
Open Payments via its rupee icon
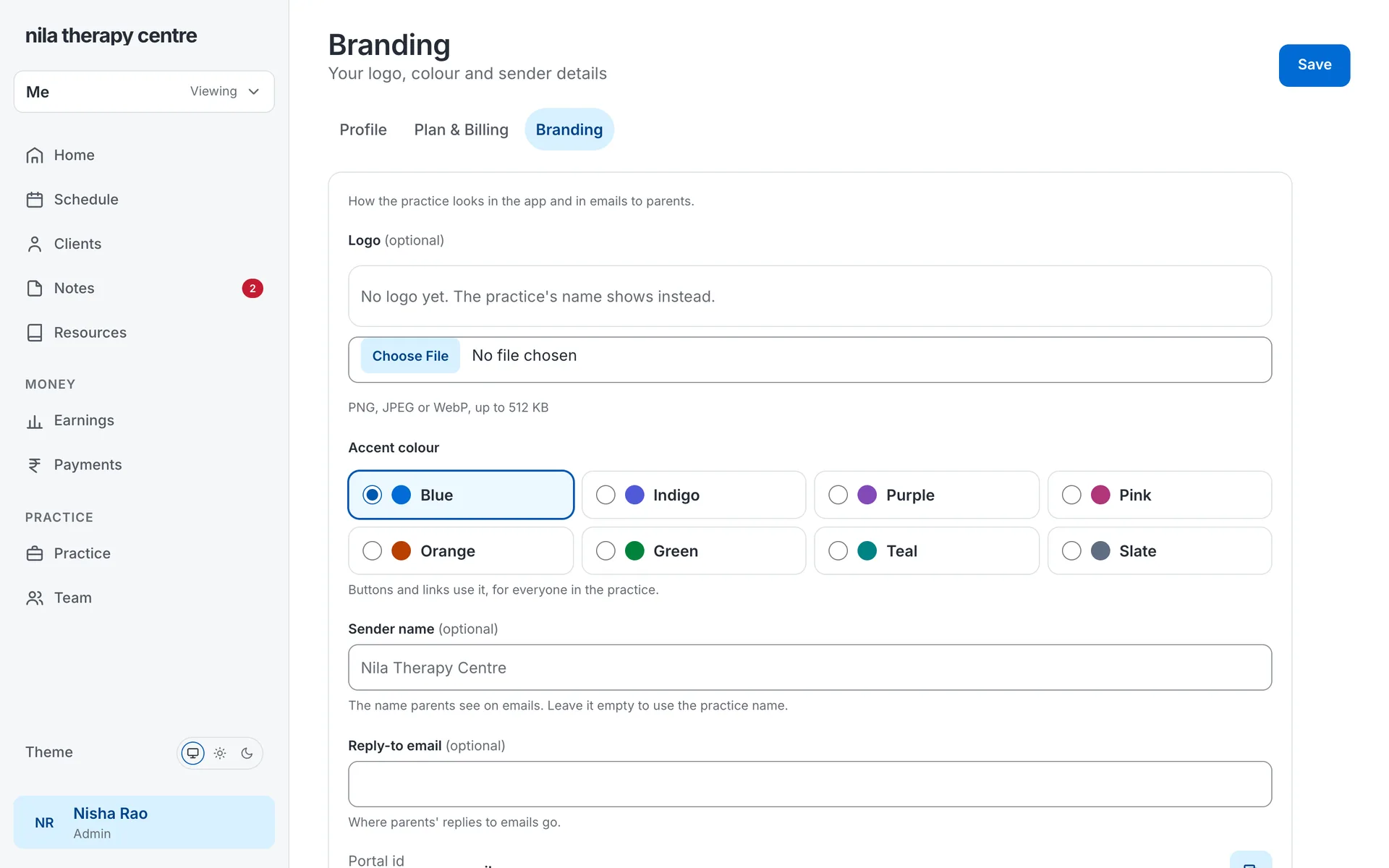point(34,465)
